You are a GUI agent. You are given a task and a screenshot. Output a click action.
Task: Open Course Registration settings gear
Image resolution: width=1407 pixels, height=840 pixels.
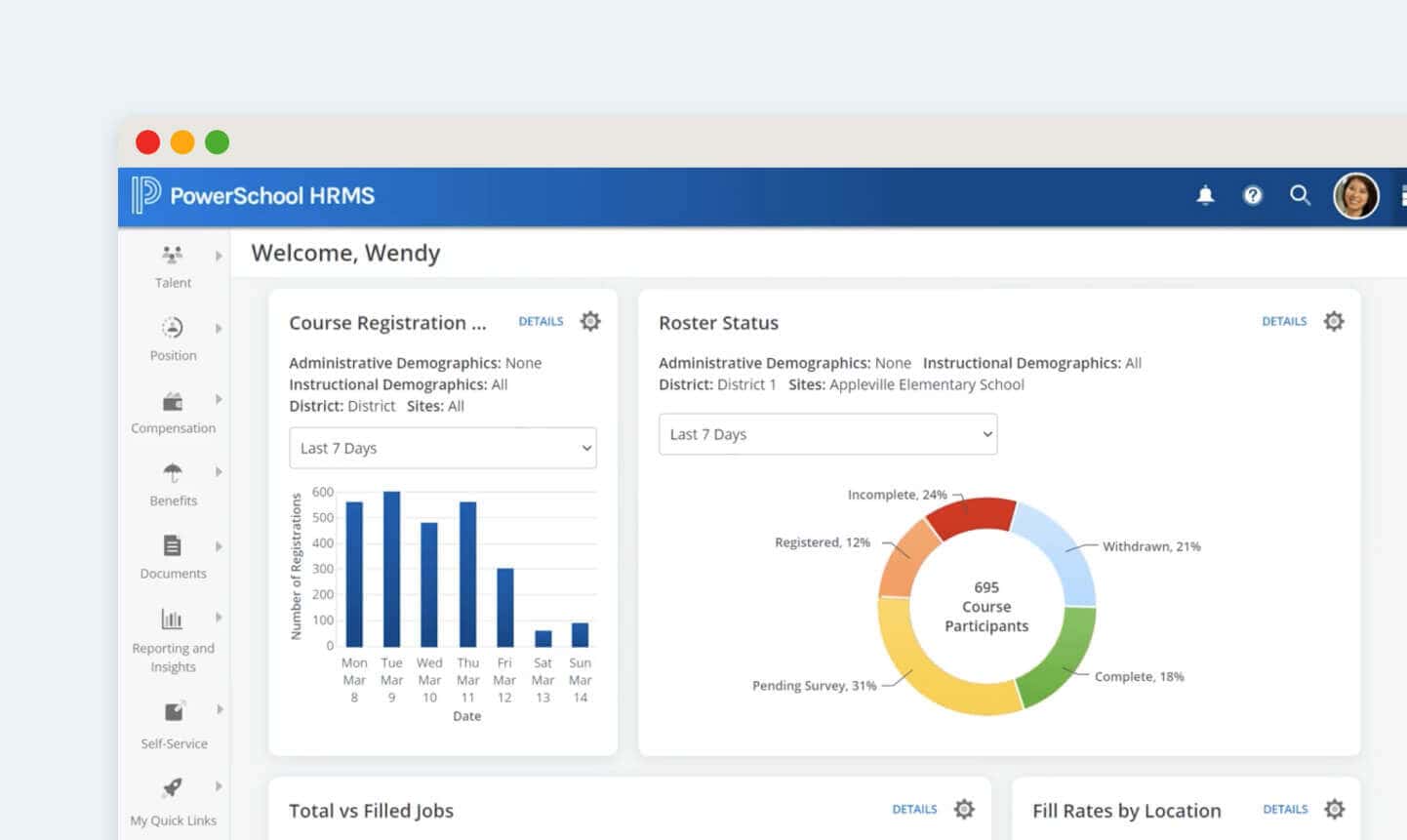590,321
